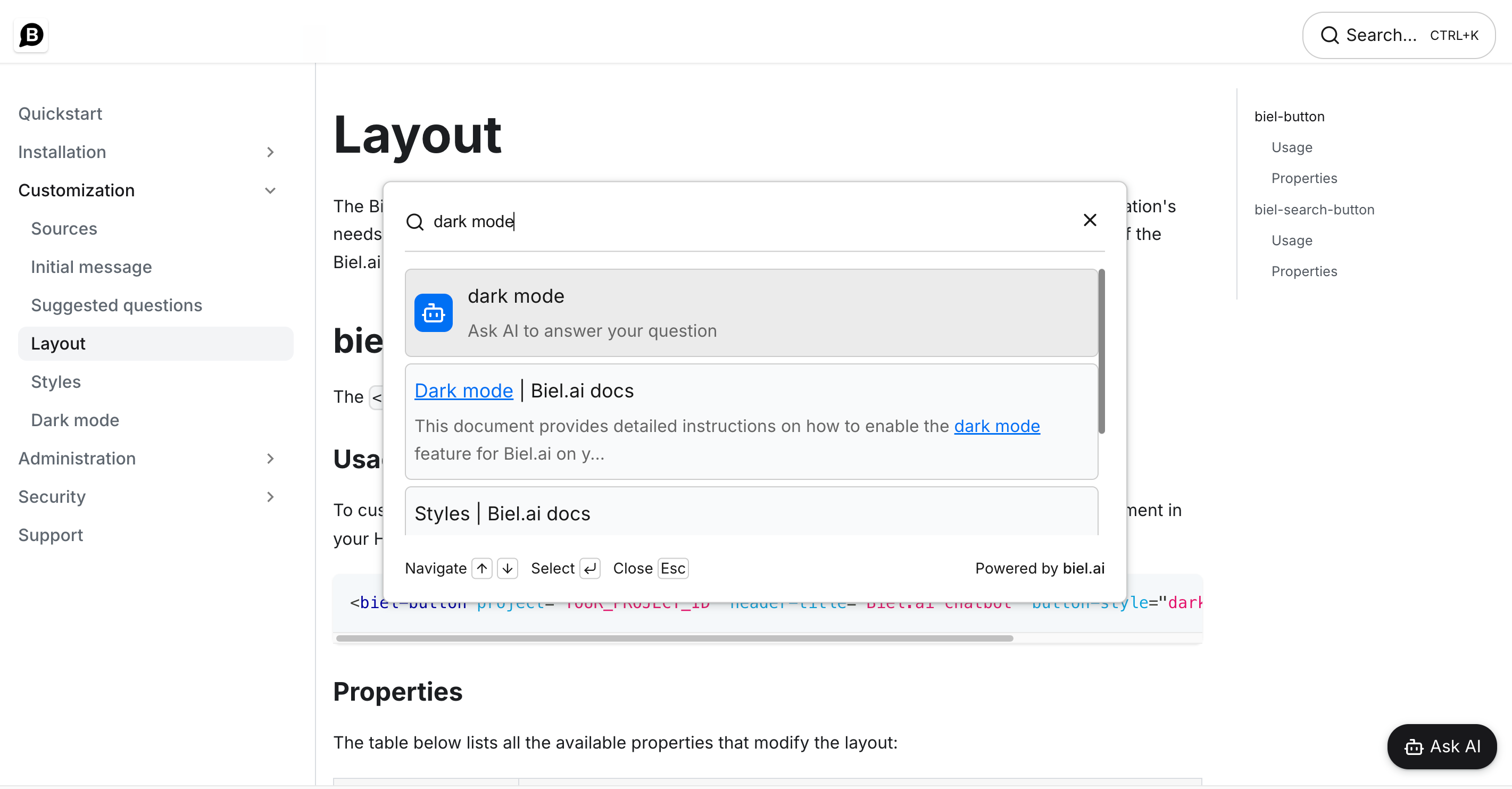Click the Ask AI floating button
This screenshot has height=789, width=1512.
click(x=1442, y=747)
